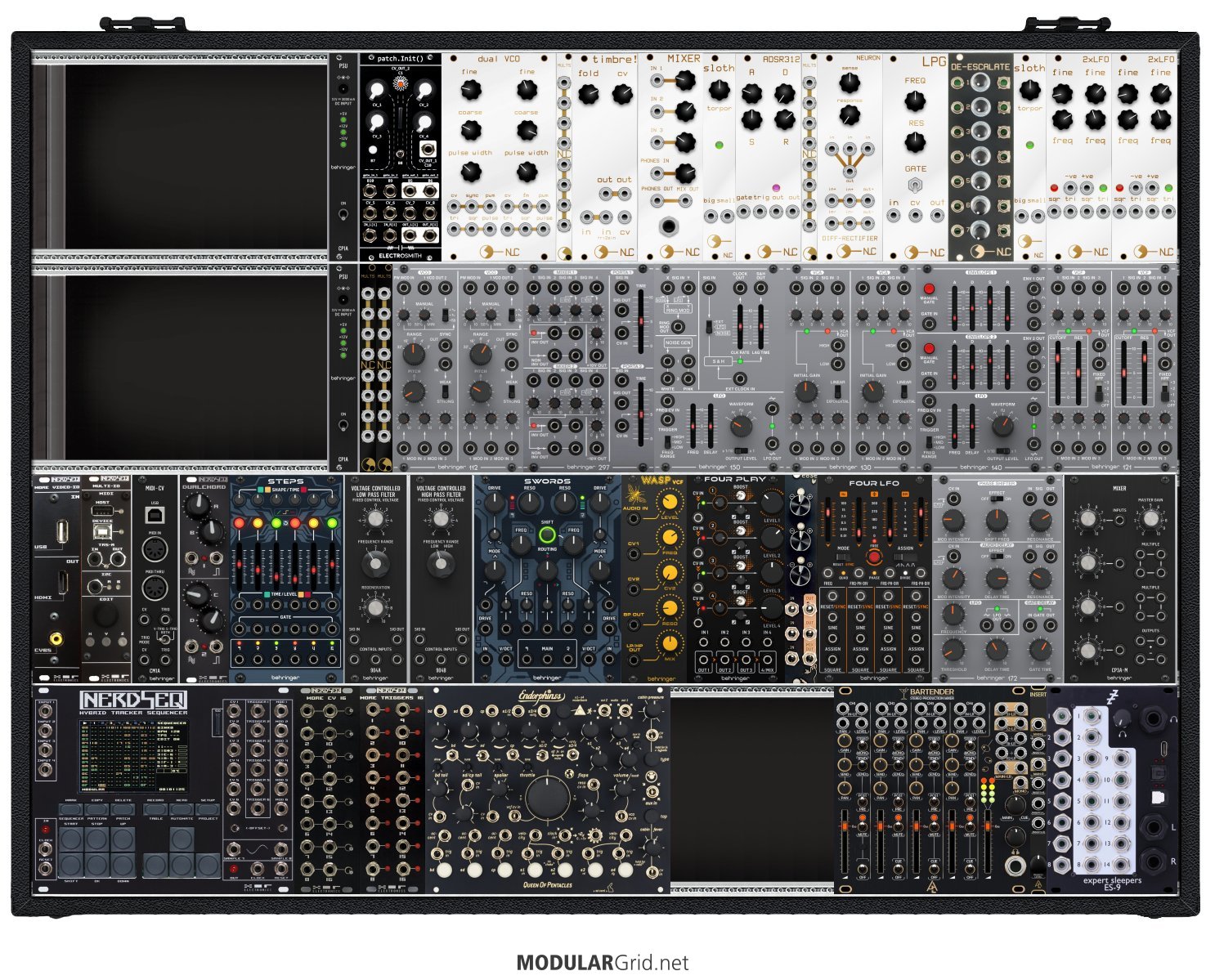Screen dimensions: 1206x980
Task: Click the HDMI out port on More Video-IO
Action: (61, 582)
